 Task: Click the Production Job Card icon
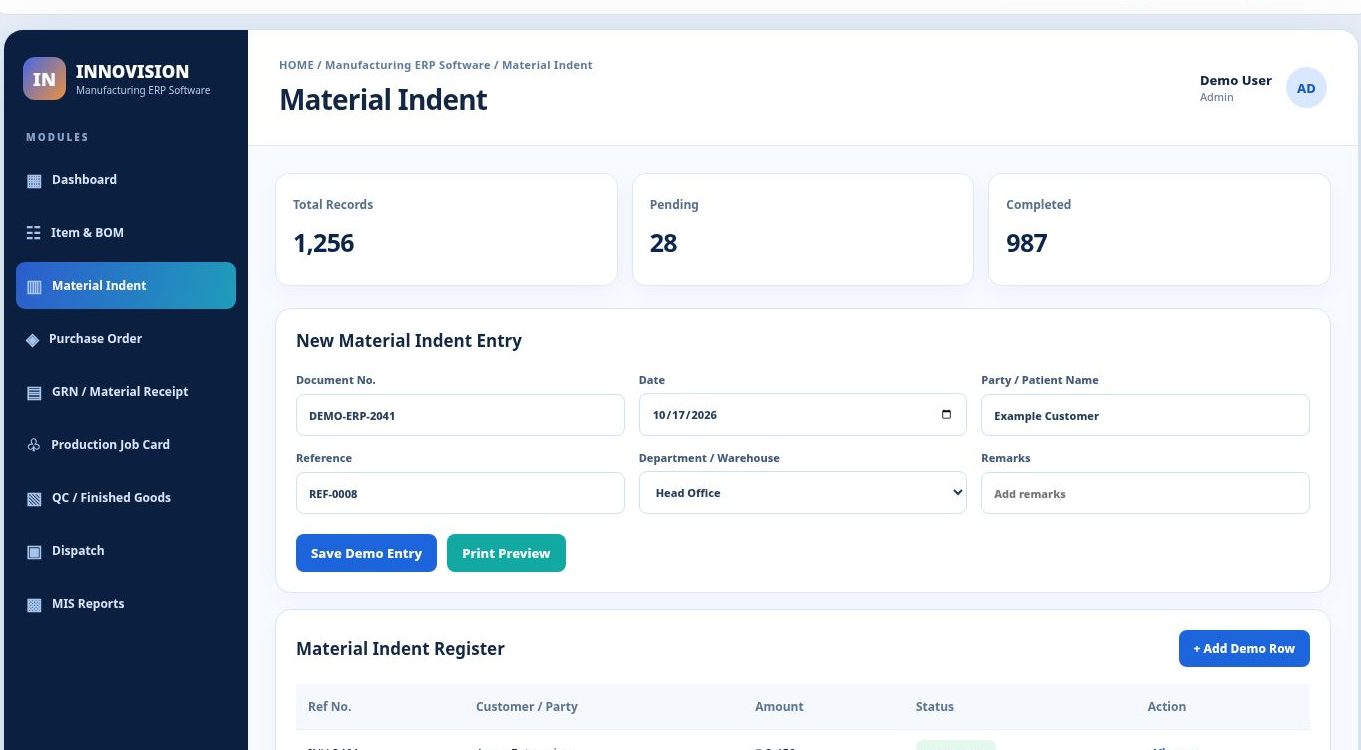click(x=34, y=445)
